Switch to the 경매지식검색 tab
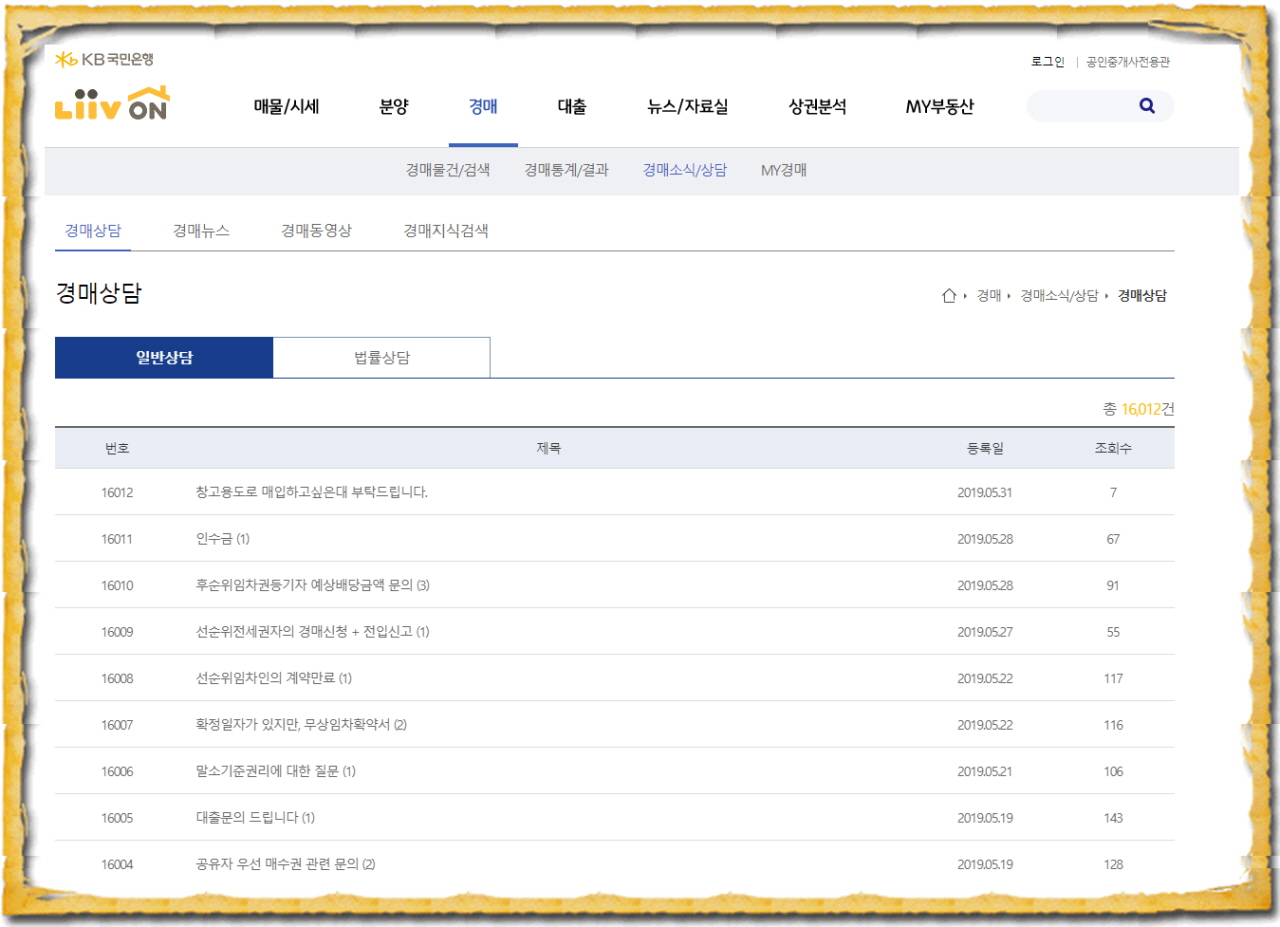 click(446, 231)
